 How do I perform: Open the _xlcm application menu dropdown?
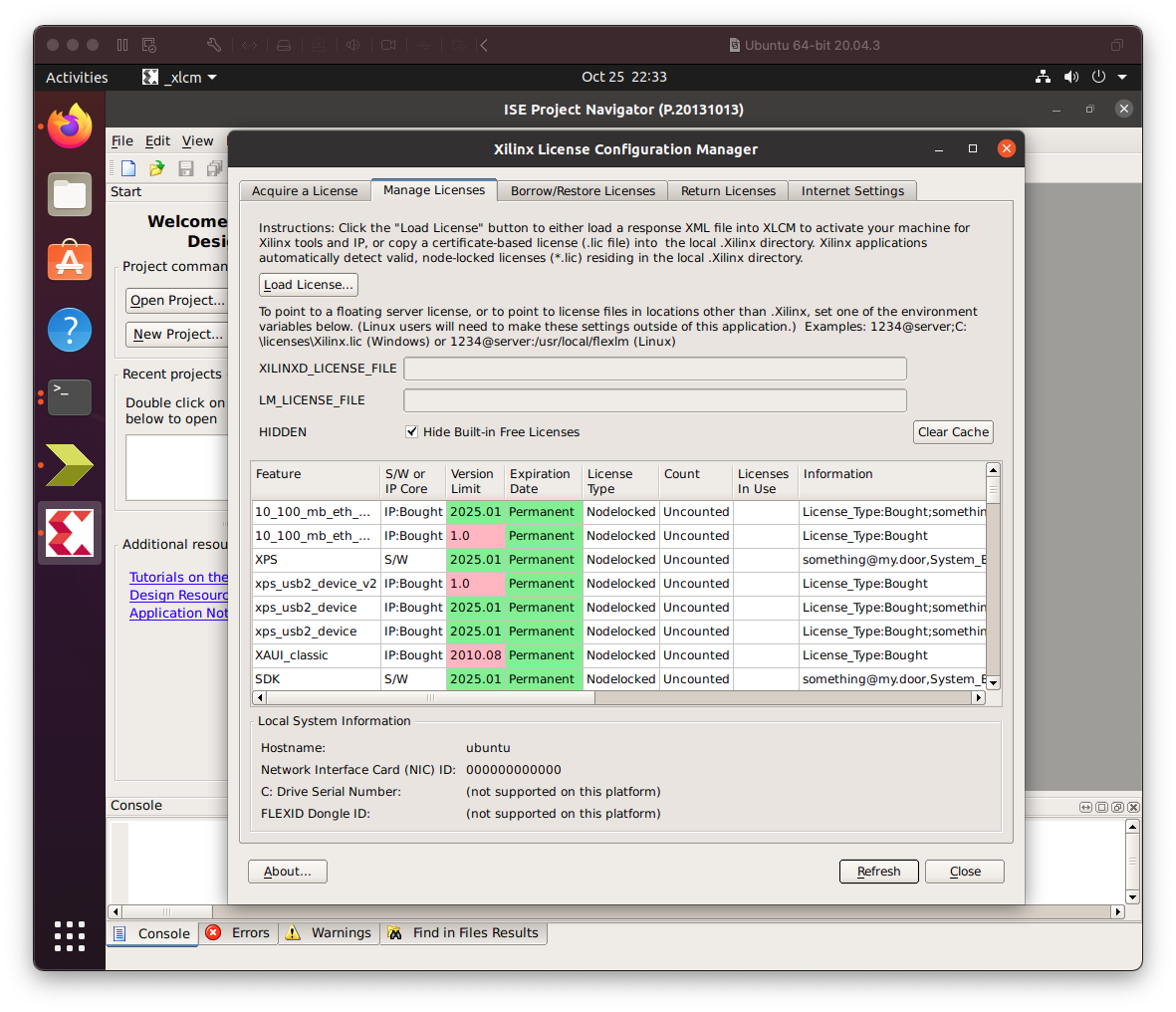click(x=179, y=78)
